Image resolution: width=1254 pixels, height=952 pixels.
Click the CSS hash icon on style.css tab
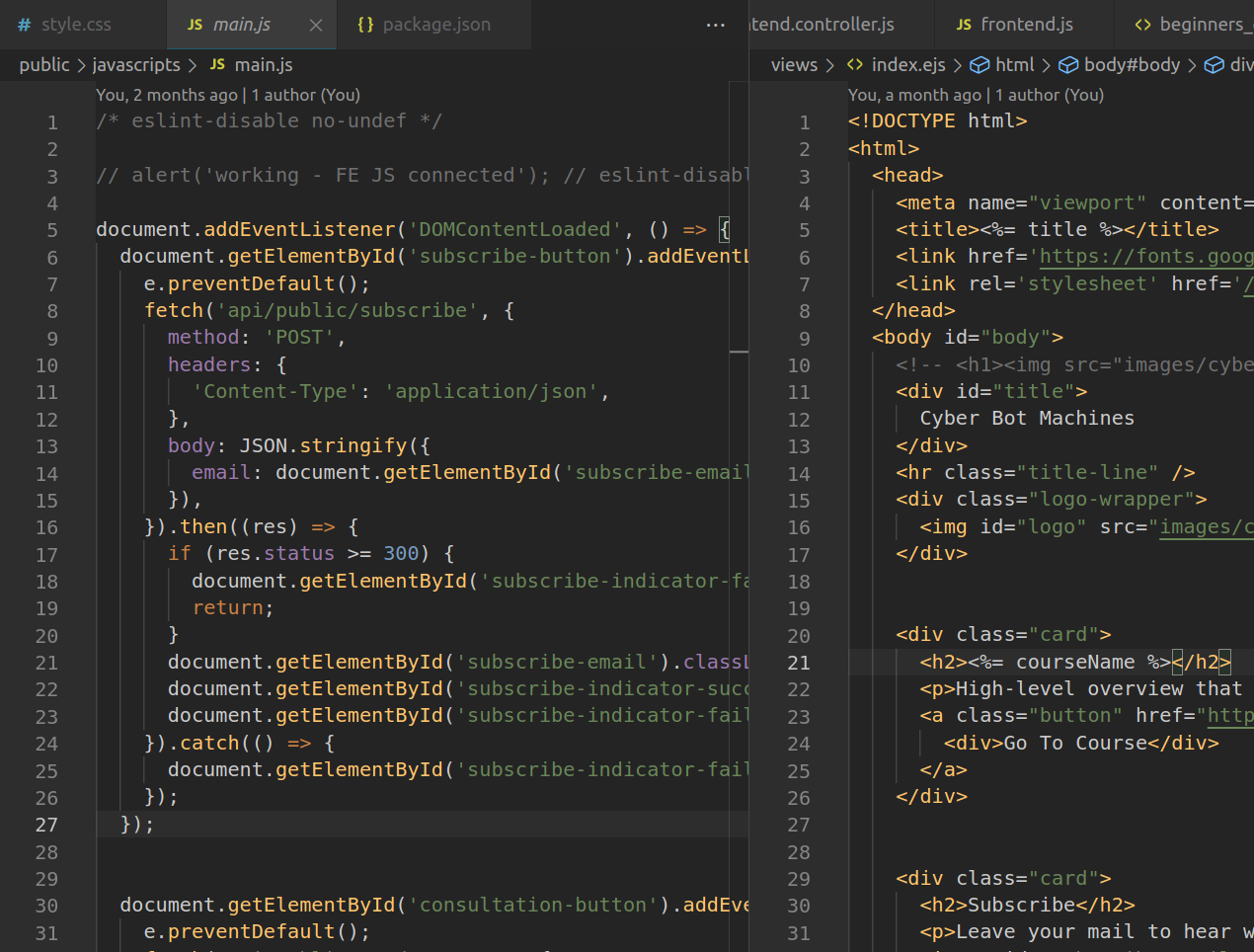pos(25,25)
